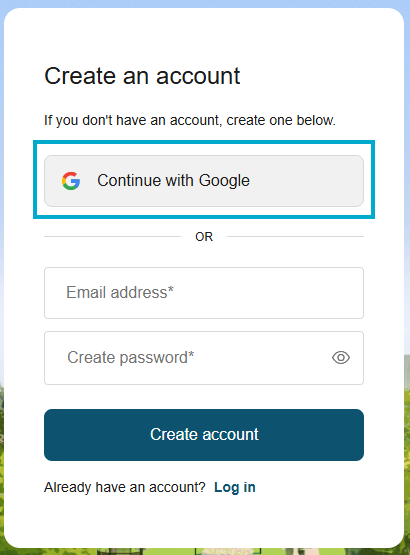
Task: Click the blue sky background above card
Action: tap(204, 3)
